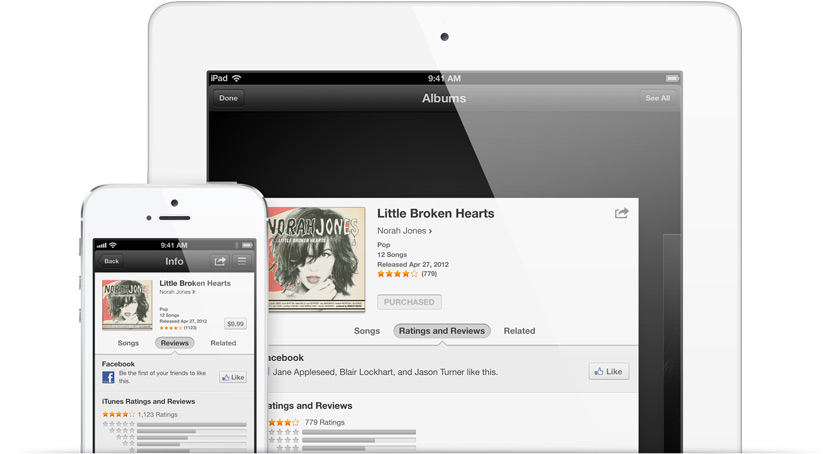Select Ratings and Reviews tab on iPad

[x=441, y=331]
